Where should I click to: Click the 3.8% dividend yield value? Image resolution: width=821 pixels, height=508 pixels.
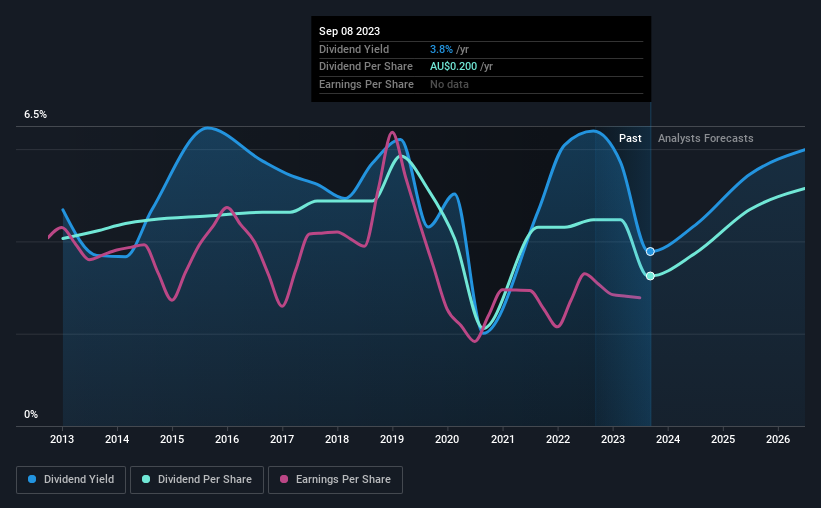[441, 49]
